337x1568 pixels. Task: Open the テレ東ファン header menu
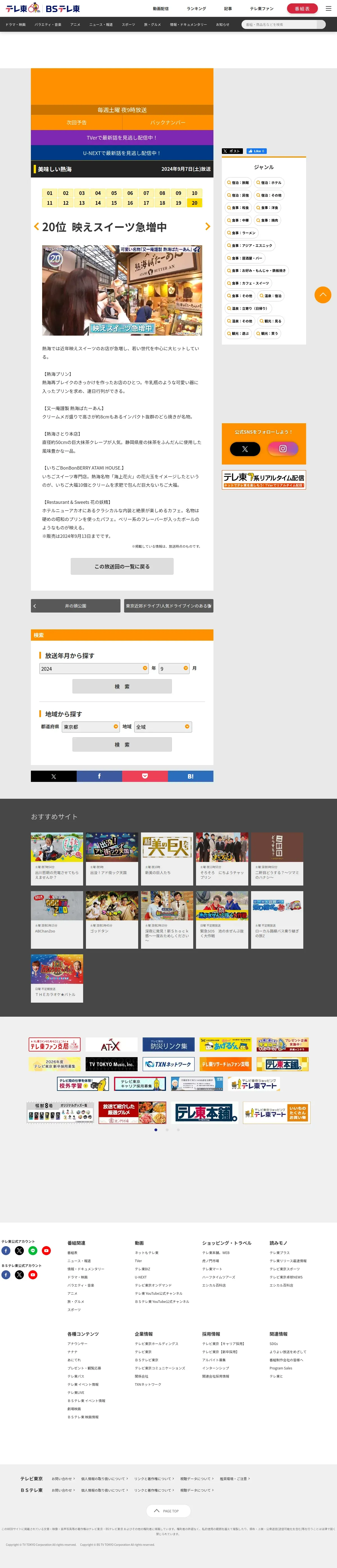261,8
